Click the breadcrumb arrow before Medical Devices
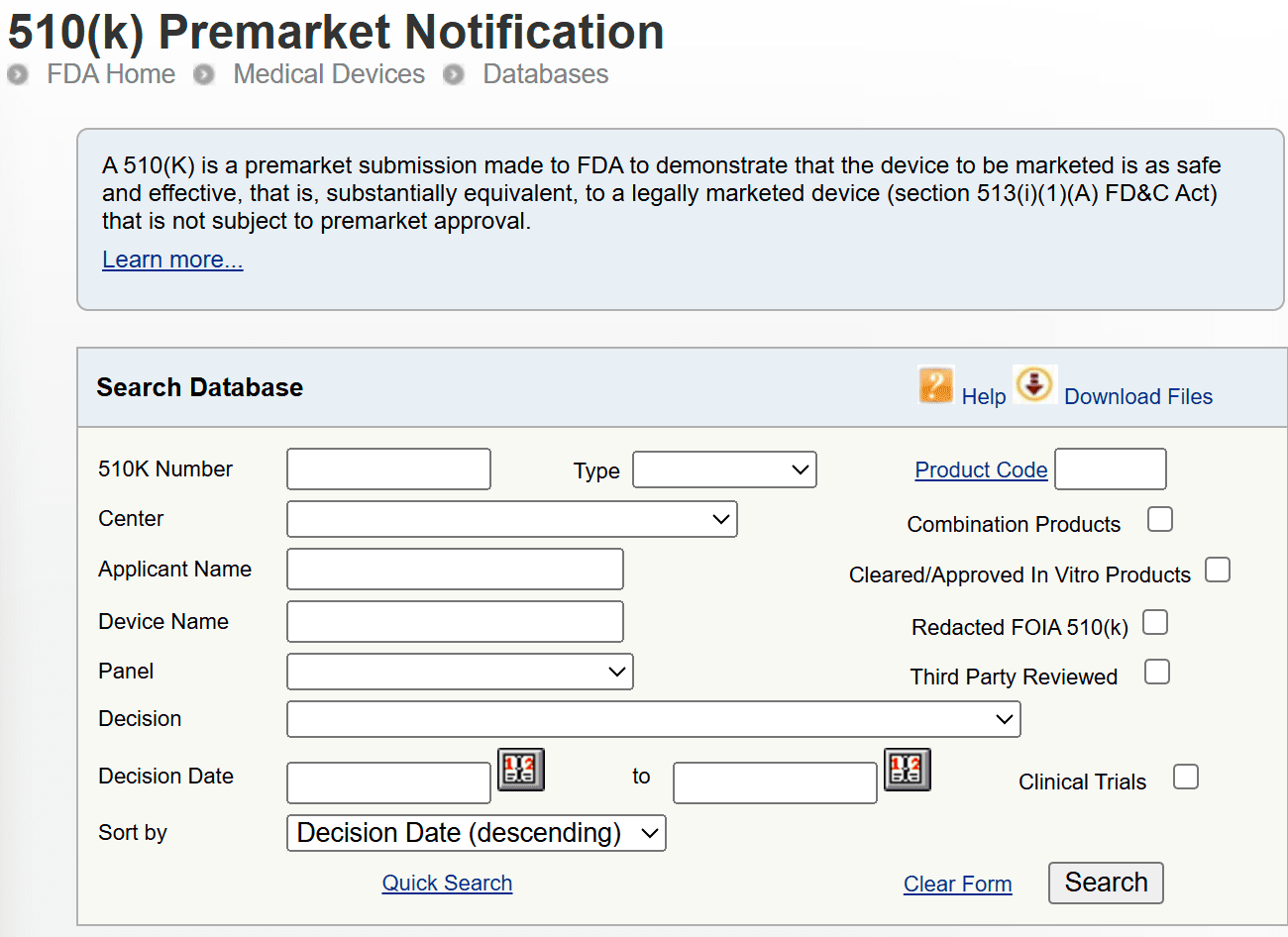Image resolution: width=1288 pixels, height=937 pixels. (x=203, y=74)
